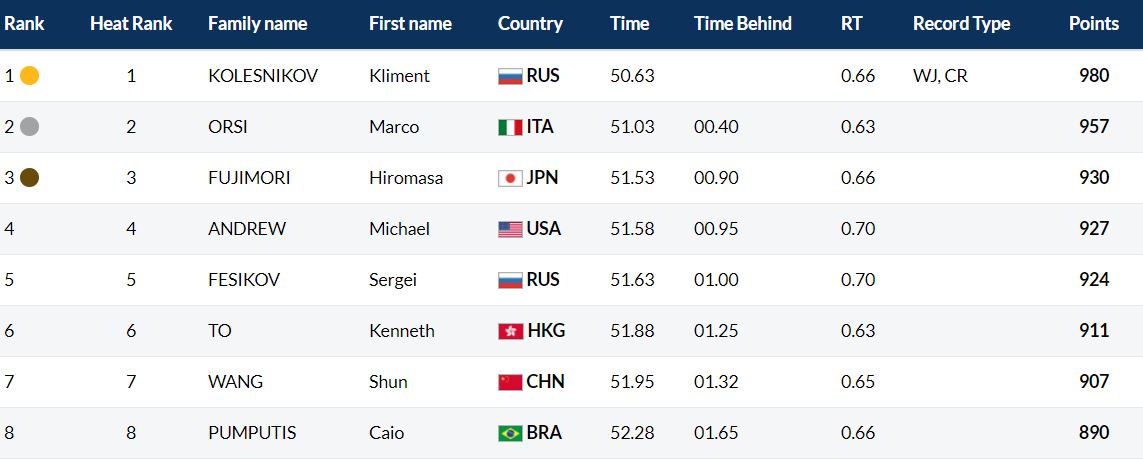Select the Points column header
Viewport: 1143px width, 462px height.
1093,23
